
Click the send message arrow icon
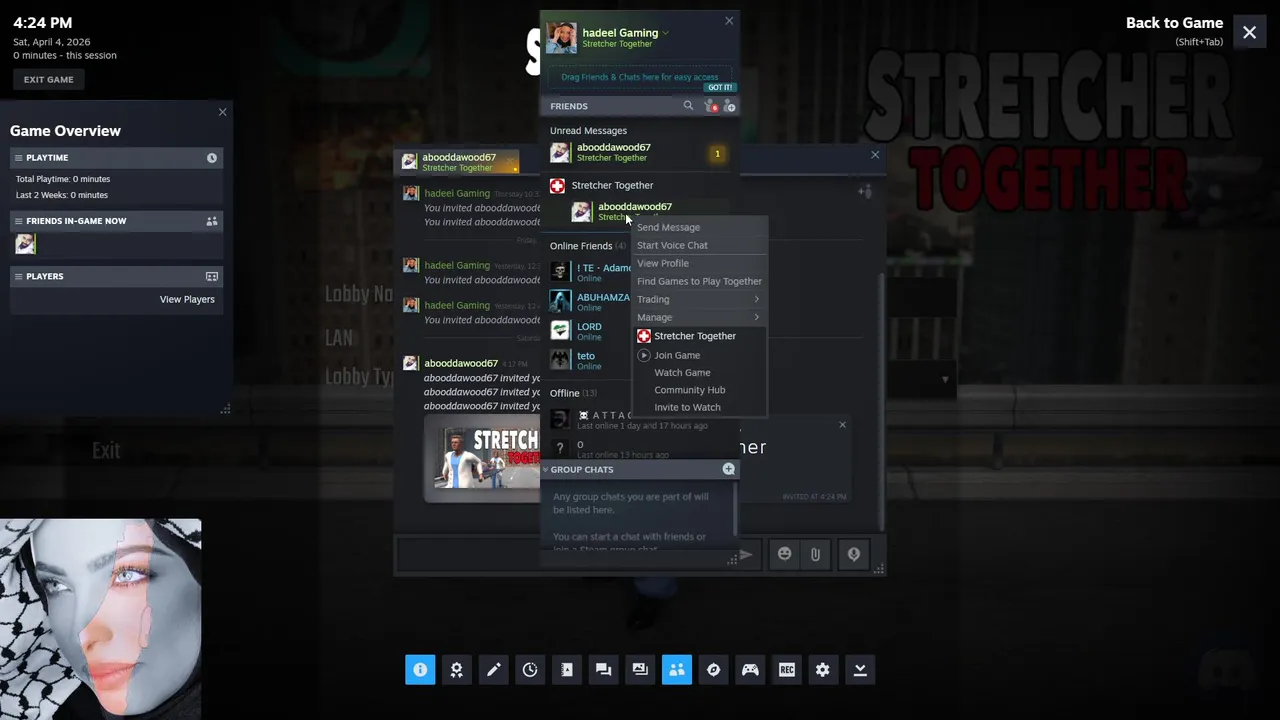[x=746, y=554]
